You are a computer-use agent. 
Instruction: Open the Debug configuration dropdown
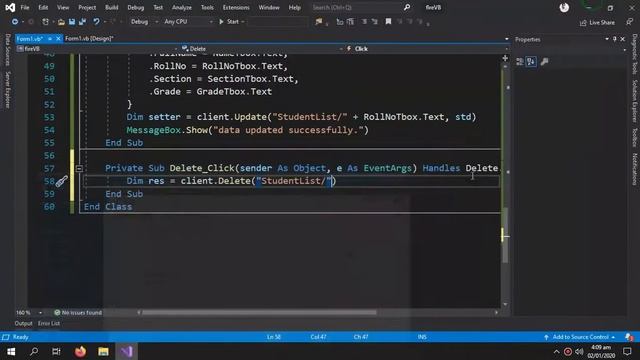click(144, 22)
